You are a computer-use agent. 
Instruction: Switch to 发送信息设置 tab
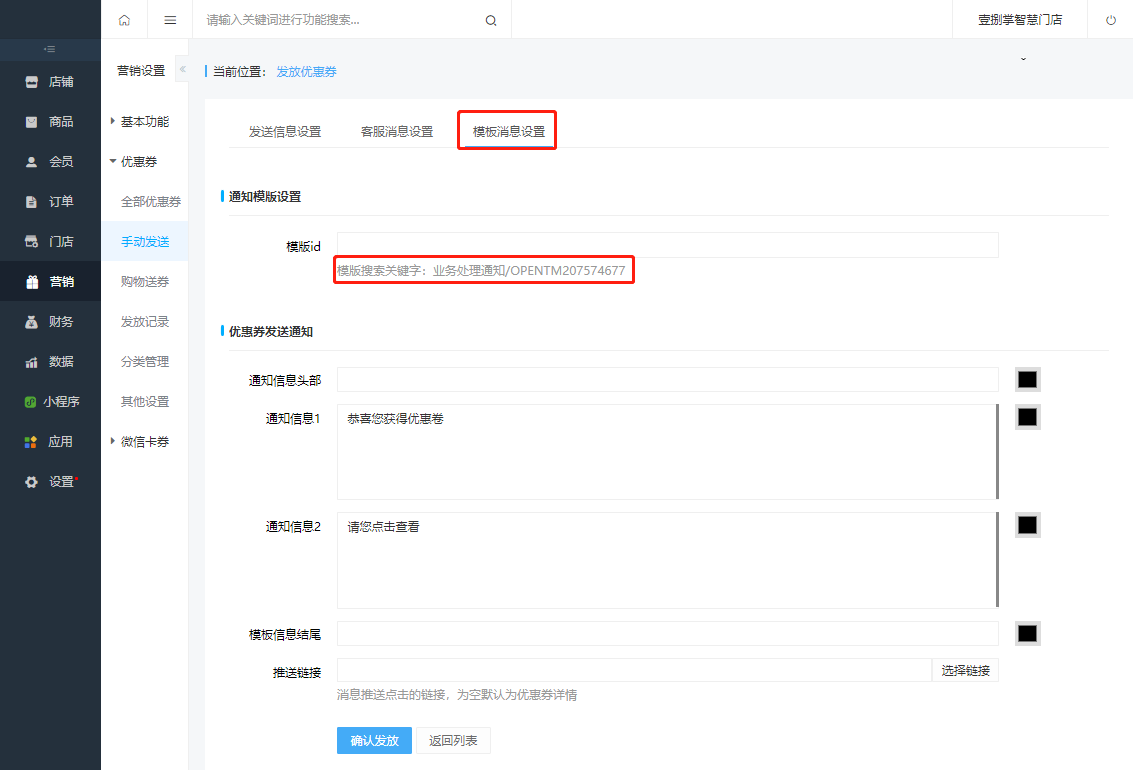pyautogui.click(x=285, y=131)
